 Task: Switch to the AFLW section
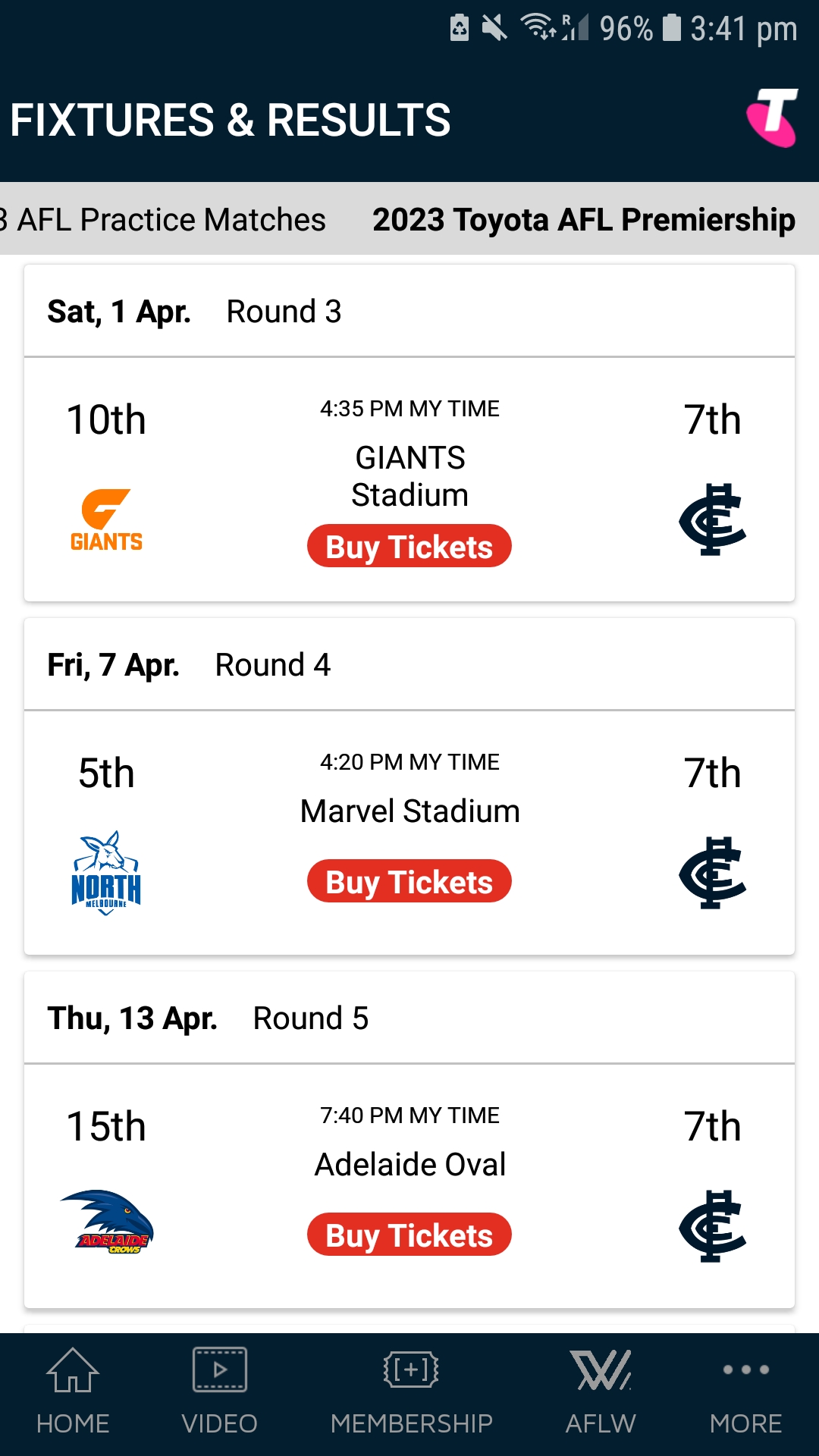tap(601, 1392)
